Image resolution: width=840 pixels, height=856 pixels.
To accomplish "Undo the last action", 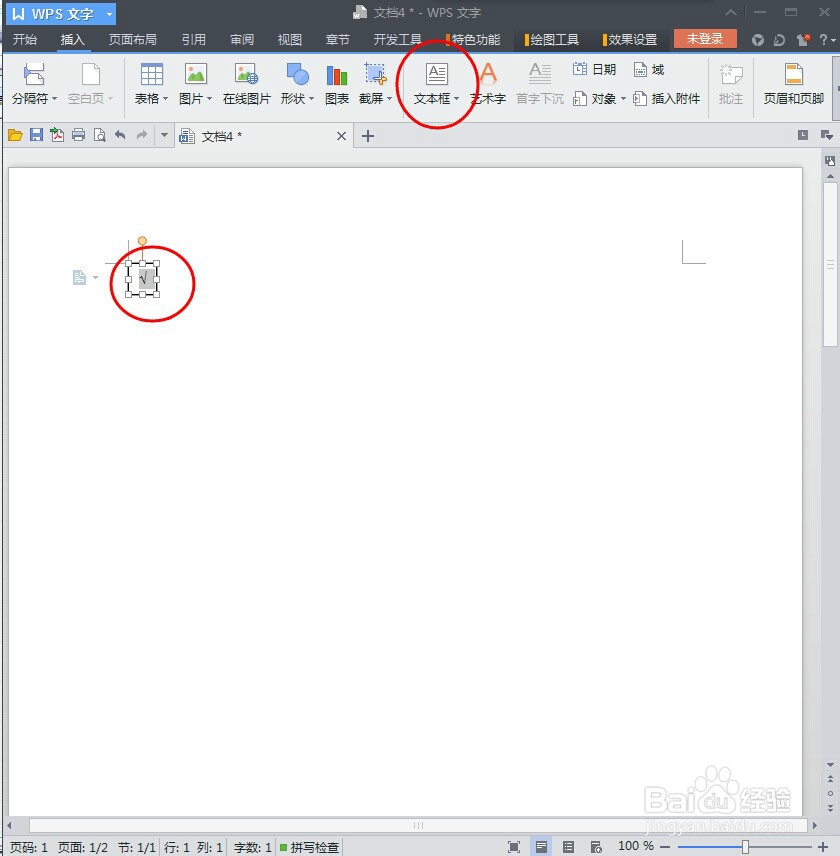I will click(x=120, y=135).
